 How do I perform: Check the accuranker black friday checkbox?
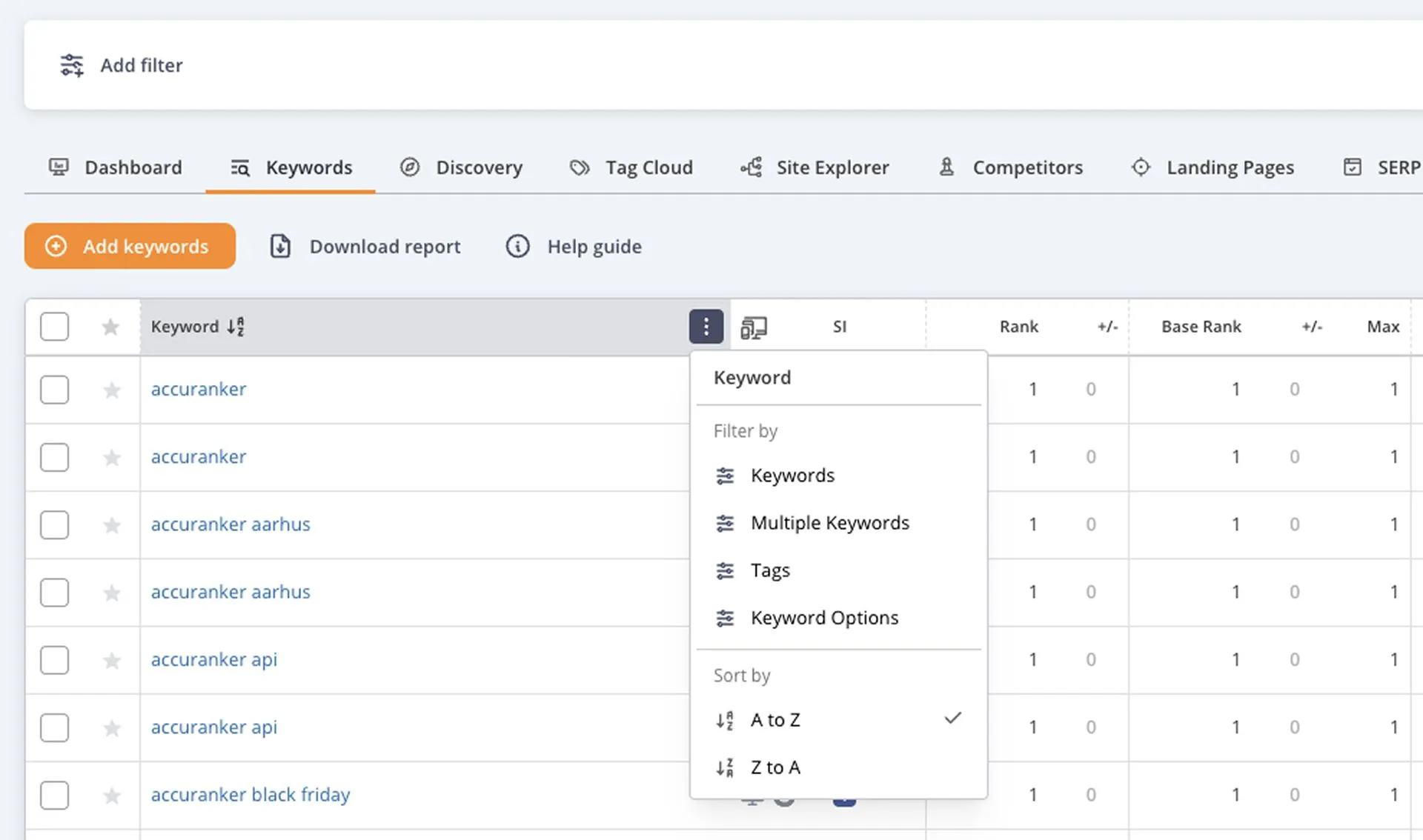point(55,796)
